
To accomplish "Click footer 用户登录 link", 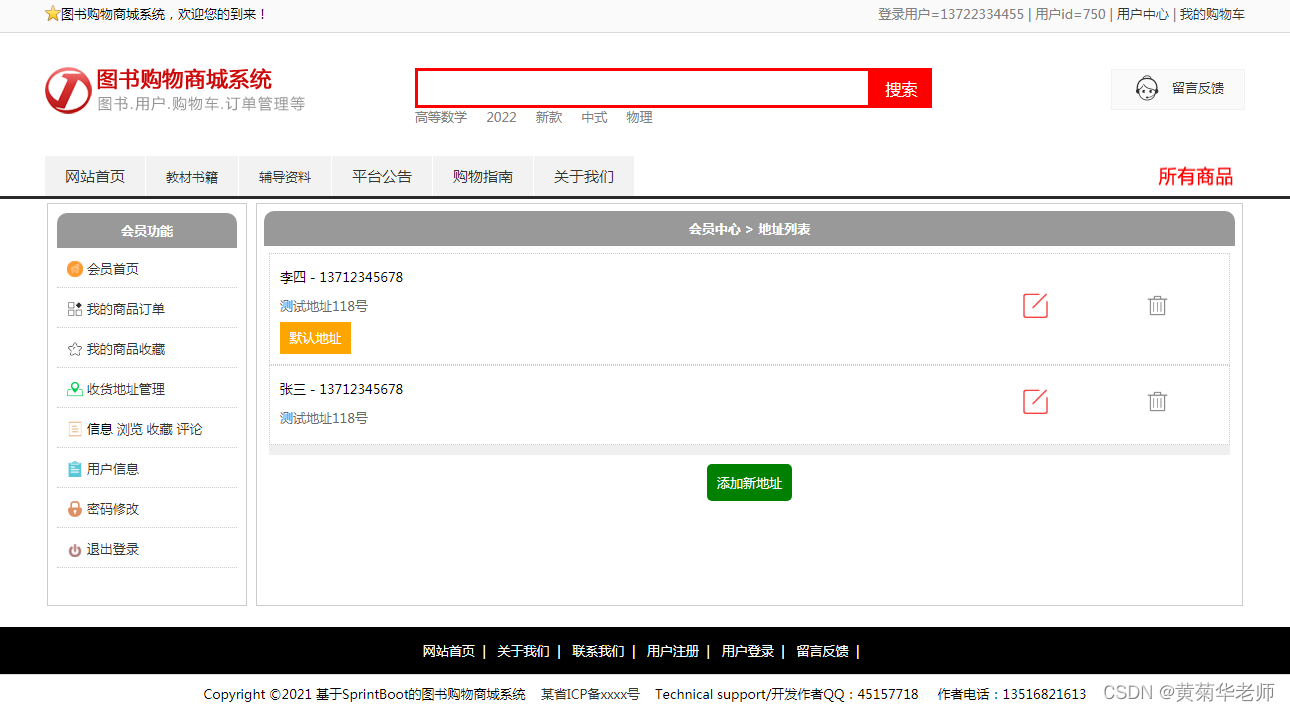I will tap(748, 651).
